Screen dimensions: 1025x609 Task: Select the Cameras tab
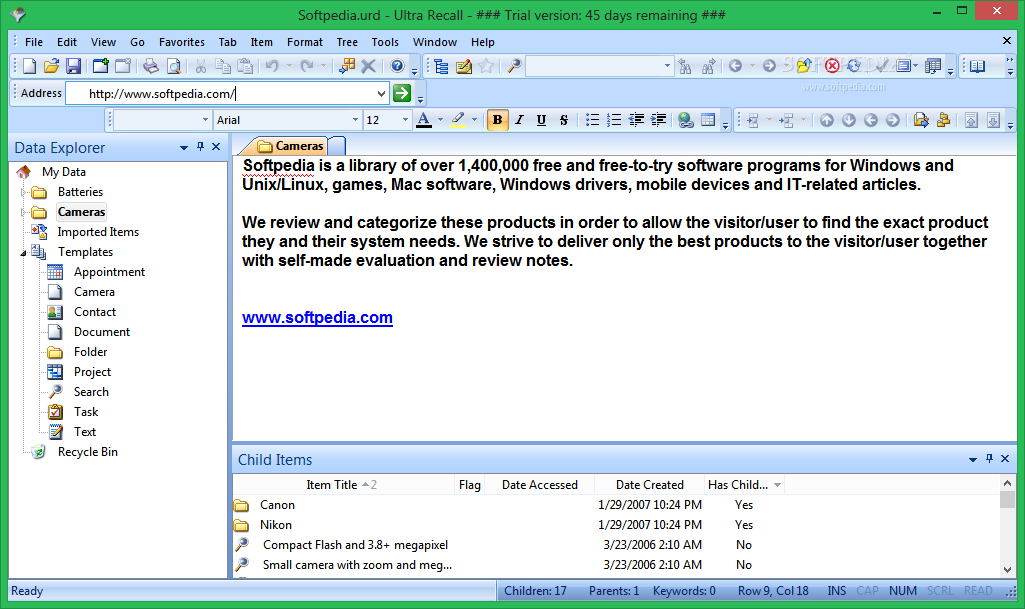[290, 146]
